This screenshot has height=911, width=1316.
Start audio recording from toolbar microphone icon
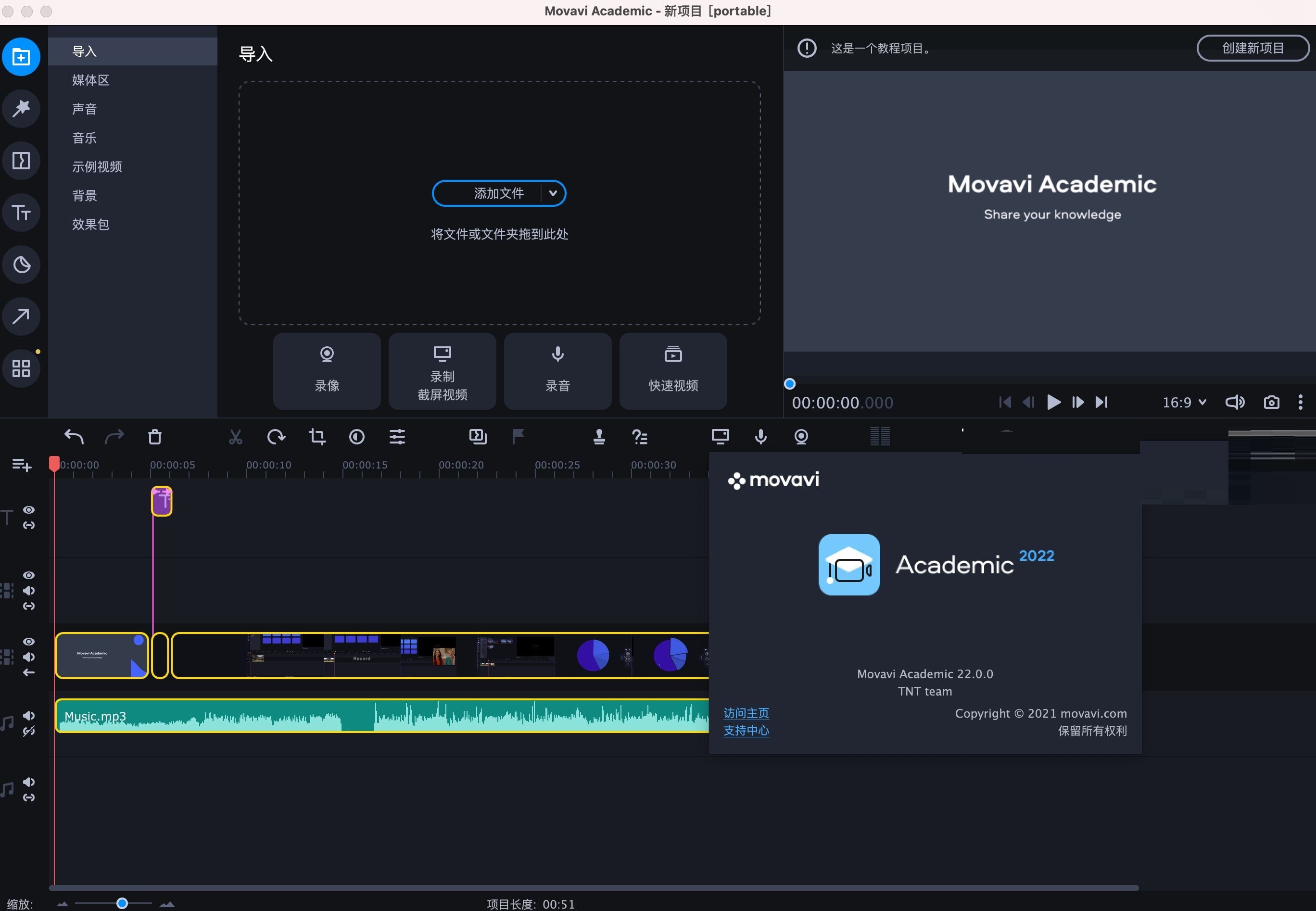[761, 437]
